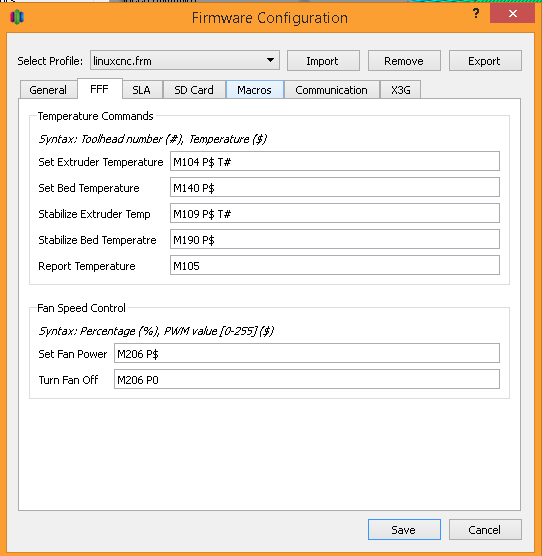Click the Export profile button
Screen dimensions: 542x556
coord(485,61)
